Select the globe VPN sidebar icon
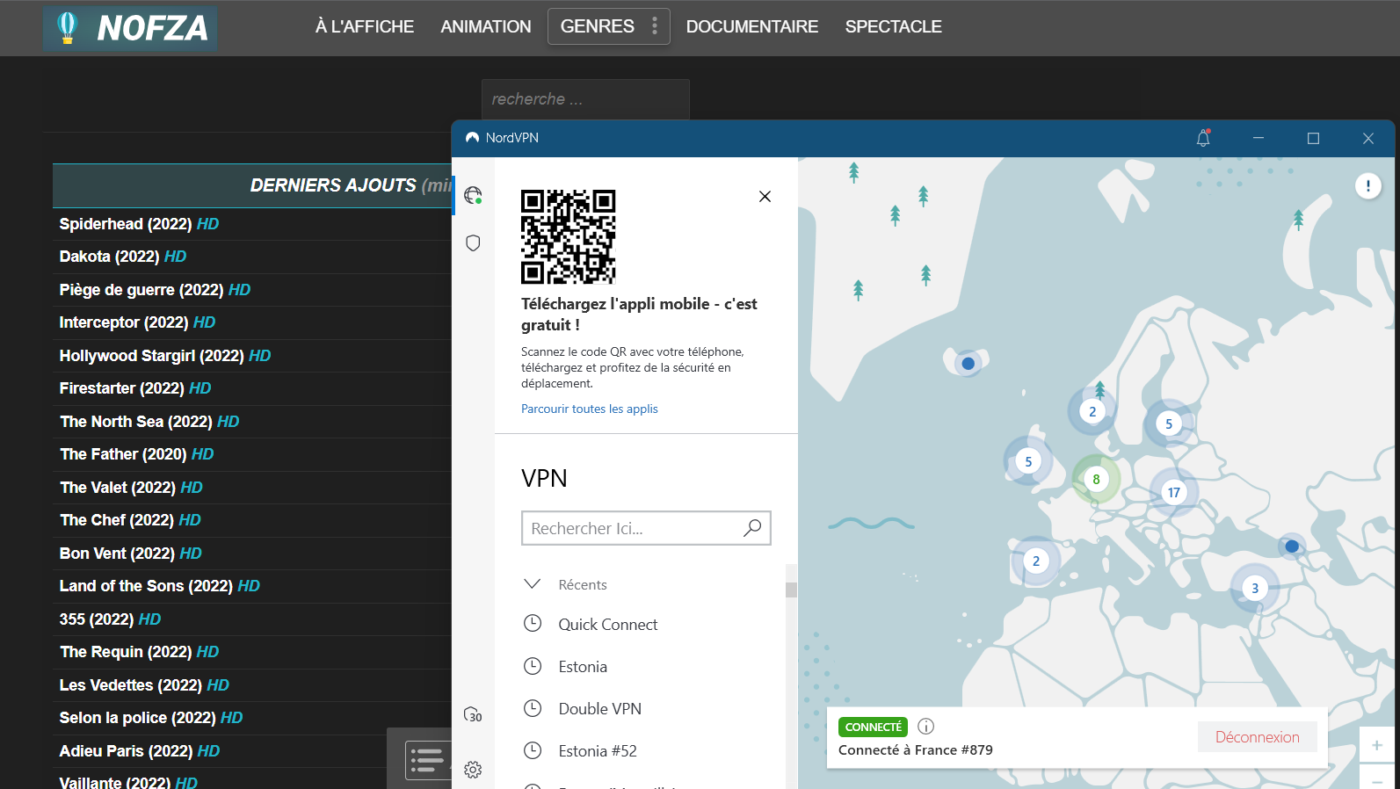The height and width of the screenshot is (789, 1400). [473, 195]
